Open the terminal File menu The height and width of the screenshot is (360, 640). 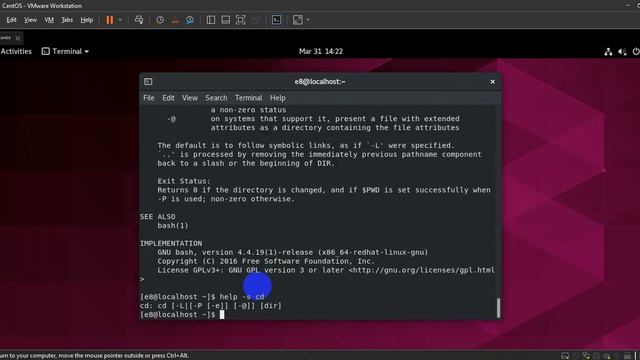click(149, 98)
